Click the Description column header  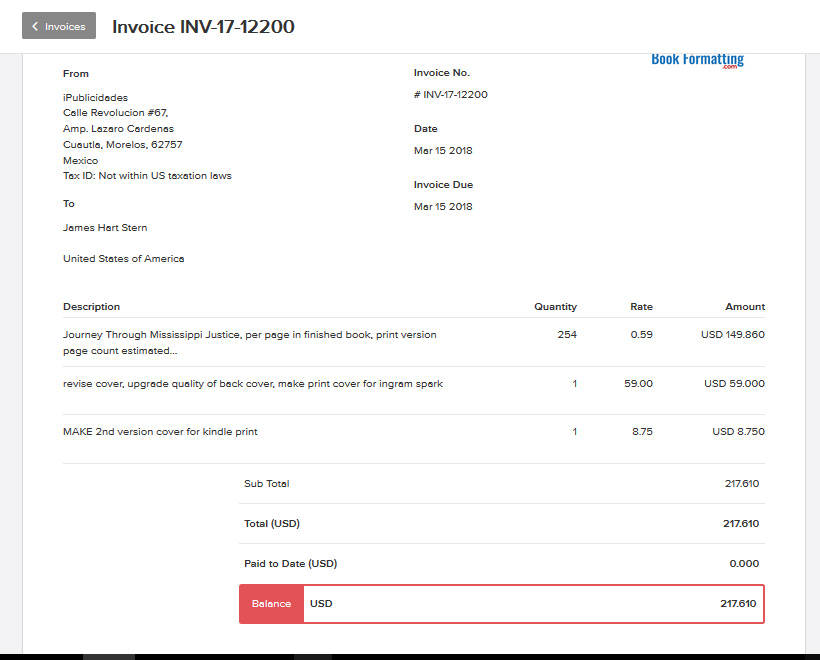[92, 306]
